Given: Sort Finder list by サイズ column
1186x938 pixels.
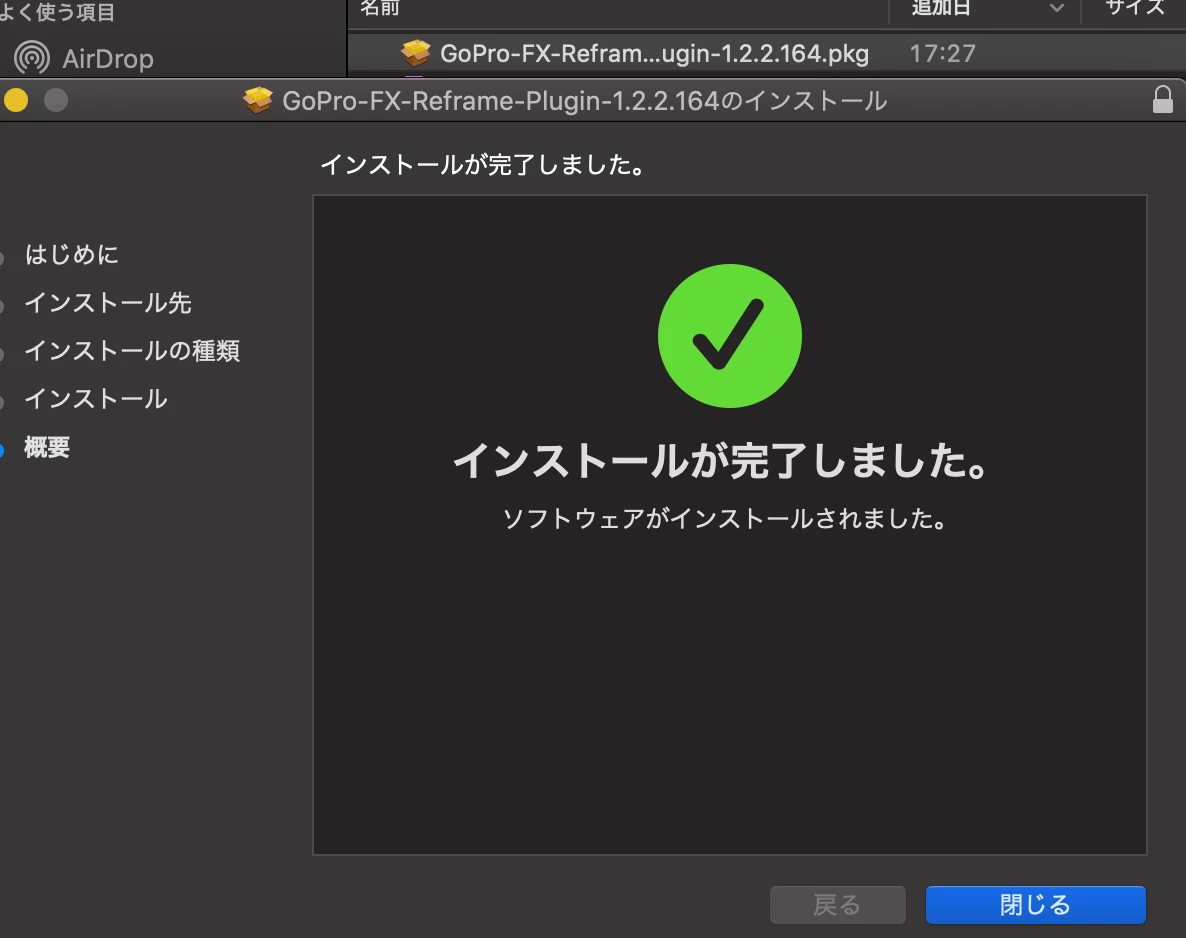Looking at the screenshot, I should coord(1135,8).
